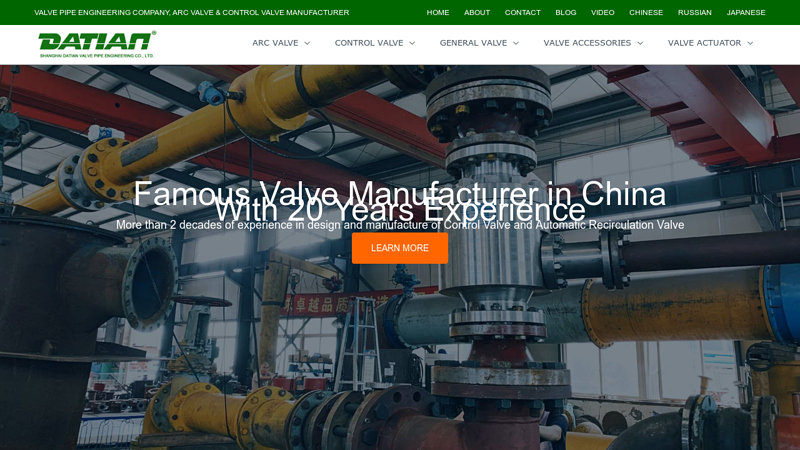Open the General Valve menu
The height and width of the screenshot is (450, 800).
coord(473,43)
